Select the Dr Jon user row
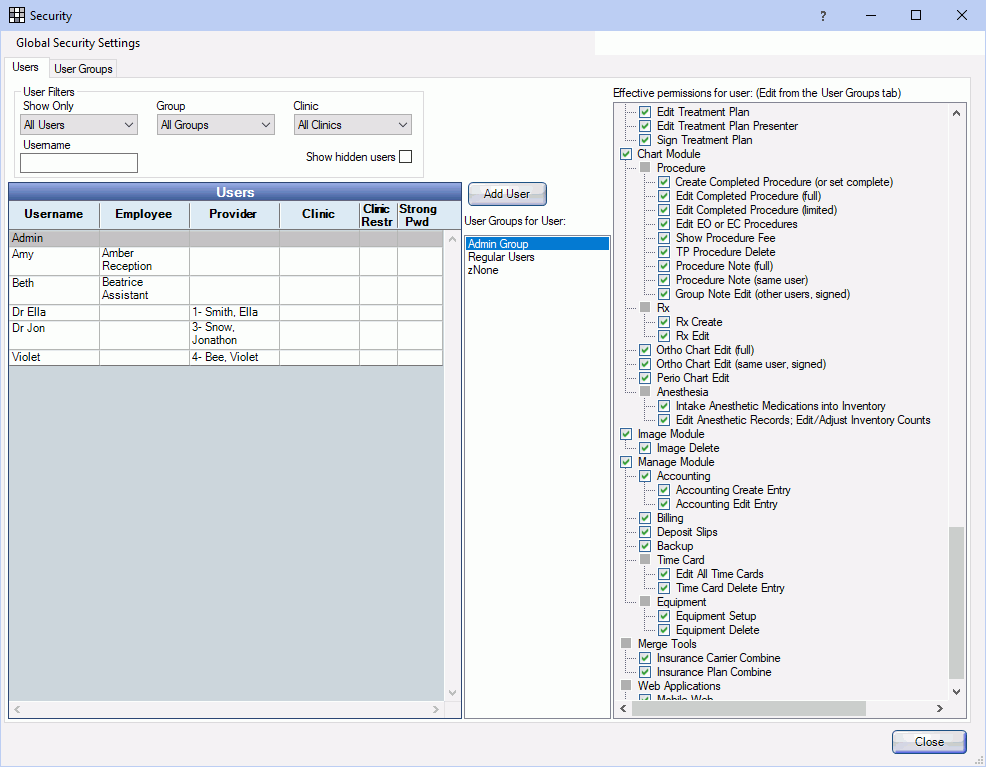Screen dimensions: 986x767 point(226,334)
